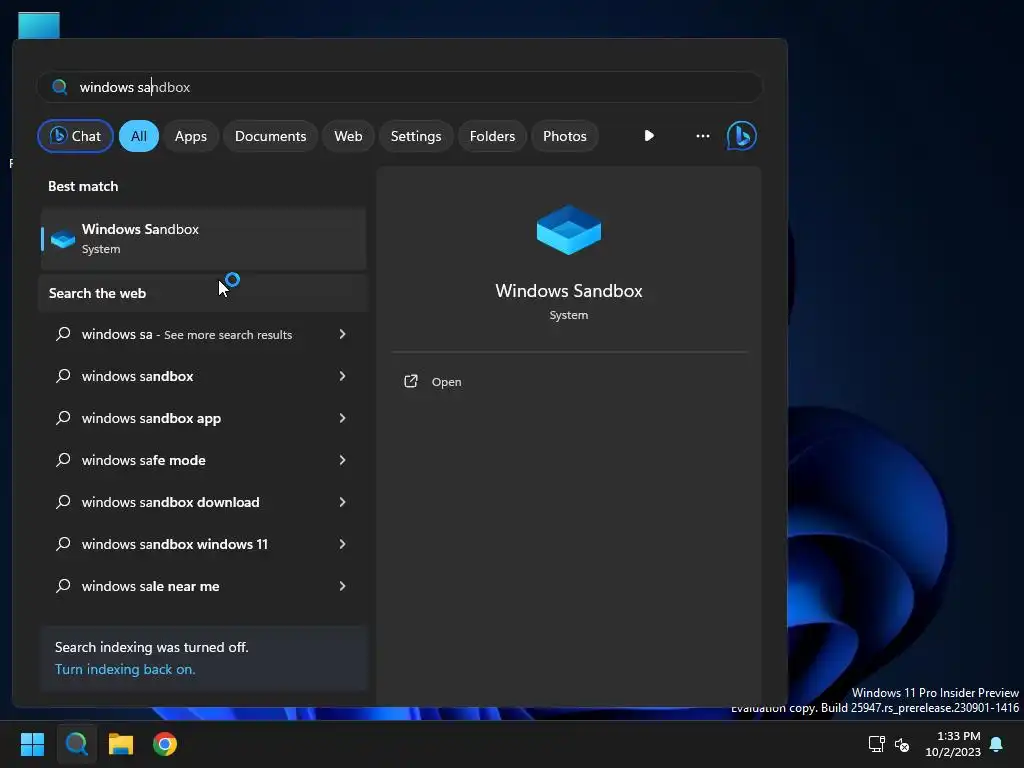Expand arrow for 'windows sandbox windows 11'
Viewport: 1024px width, 768px height.
pyautogui.click(x=342, y=544)
